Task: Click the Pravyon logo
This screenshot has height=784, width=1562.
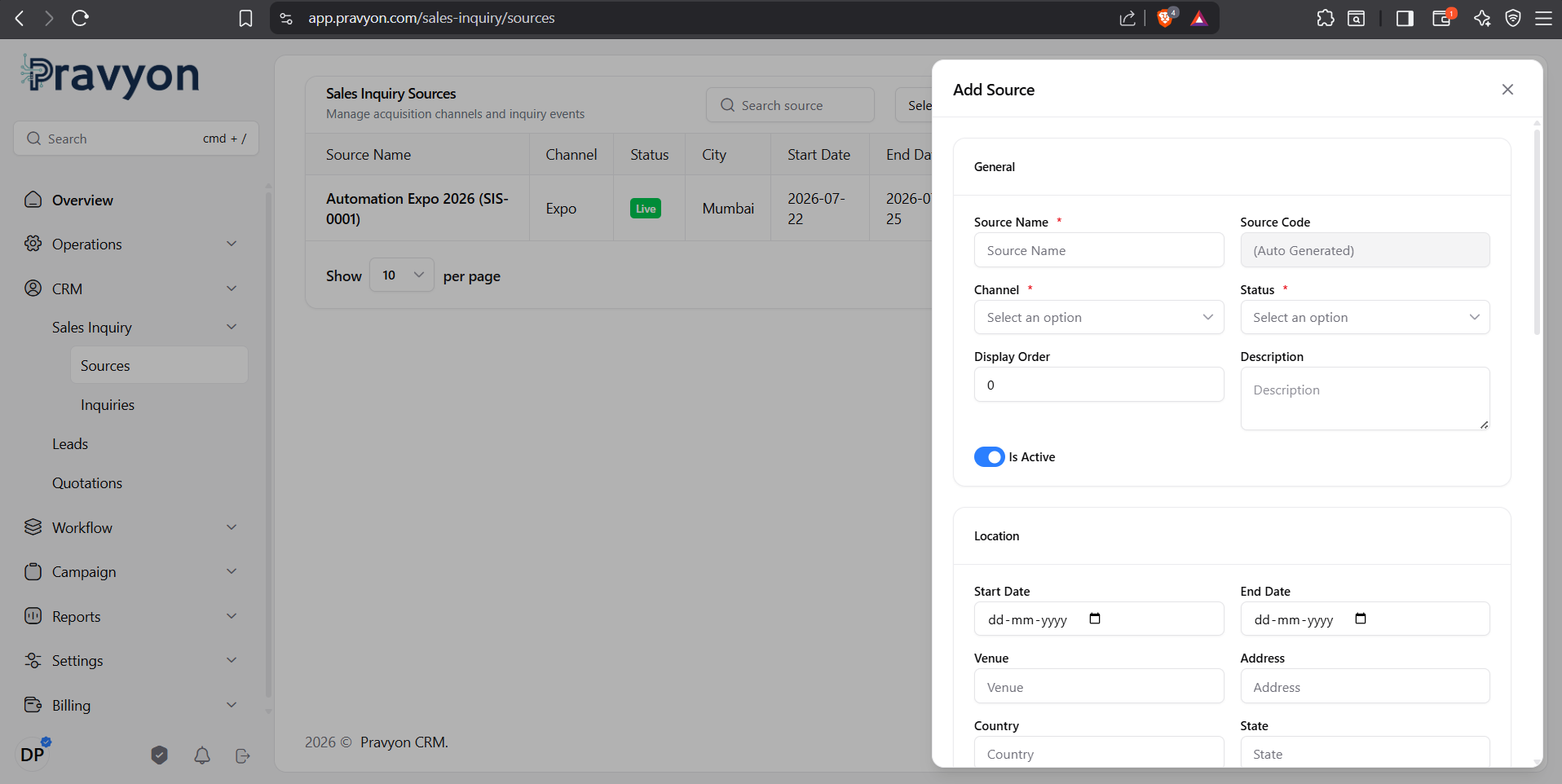Action: (110, 77)
